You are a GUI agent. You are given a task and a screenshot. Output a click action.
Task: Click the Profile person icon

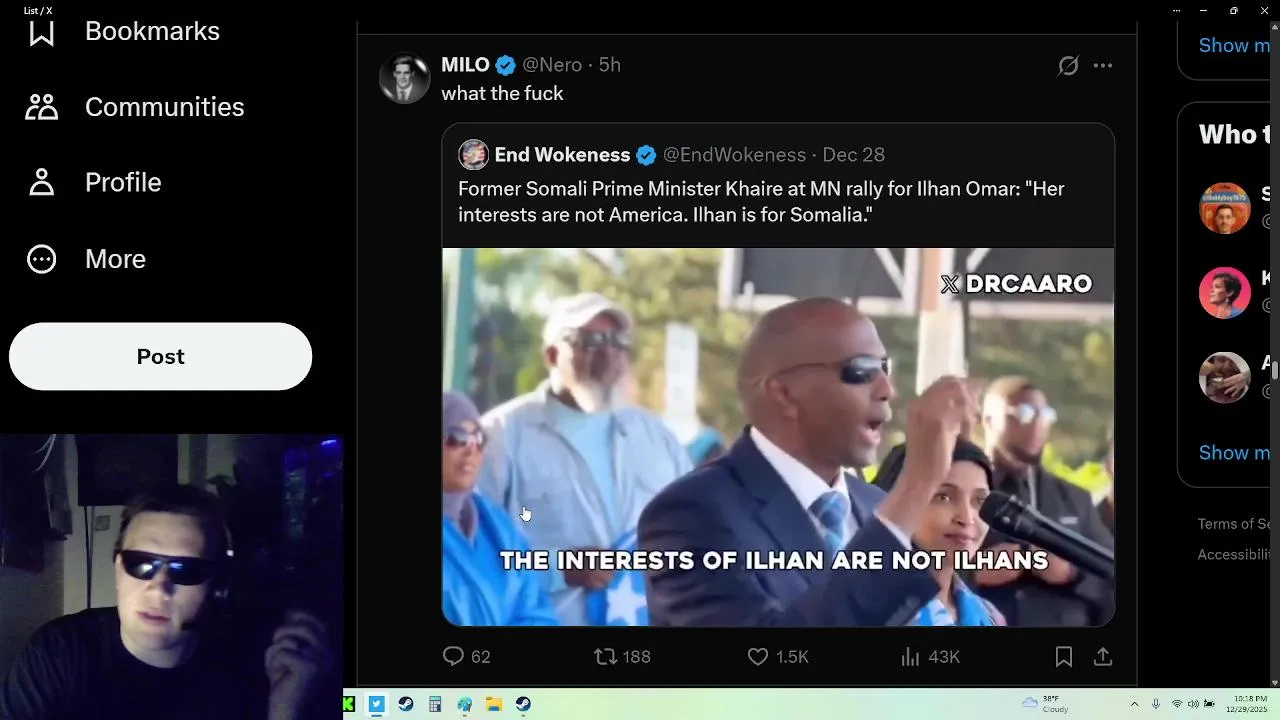41,182
